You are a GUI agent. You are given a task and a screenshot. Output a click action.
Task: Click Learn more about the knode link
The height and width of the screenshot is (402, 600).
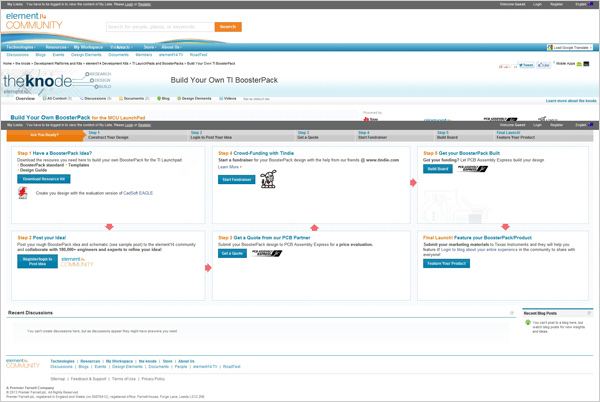(571, 101)
